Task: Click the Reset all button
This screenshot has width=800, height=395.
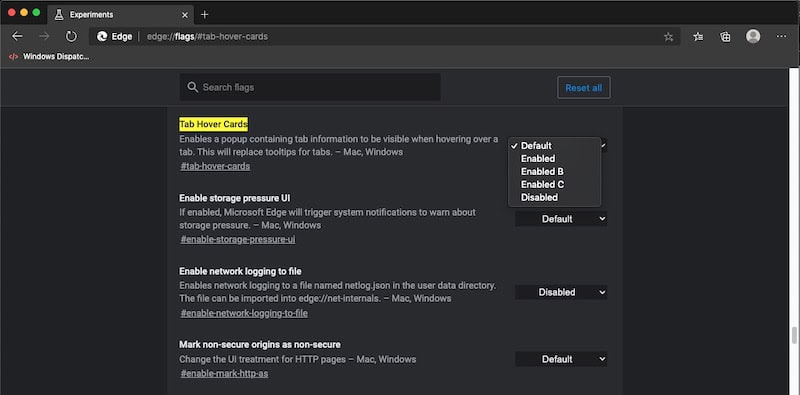Action: click(x=584, y=88)
